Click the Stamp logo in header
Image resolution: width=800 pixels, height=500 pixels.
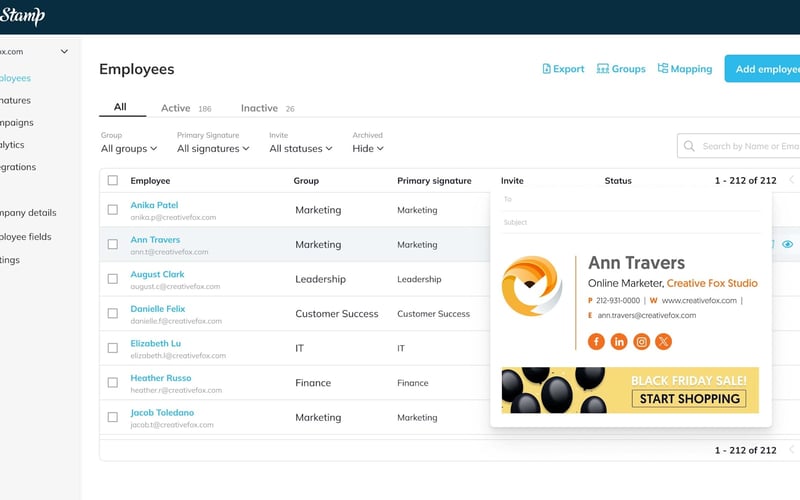[22, 16]
